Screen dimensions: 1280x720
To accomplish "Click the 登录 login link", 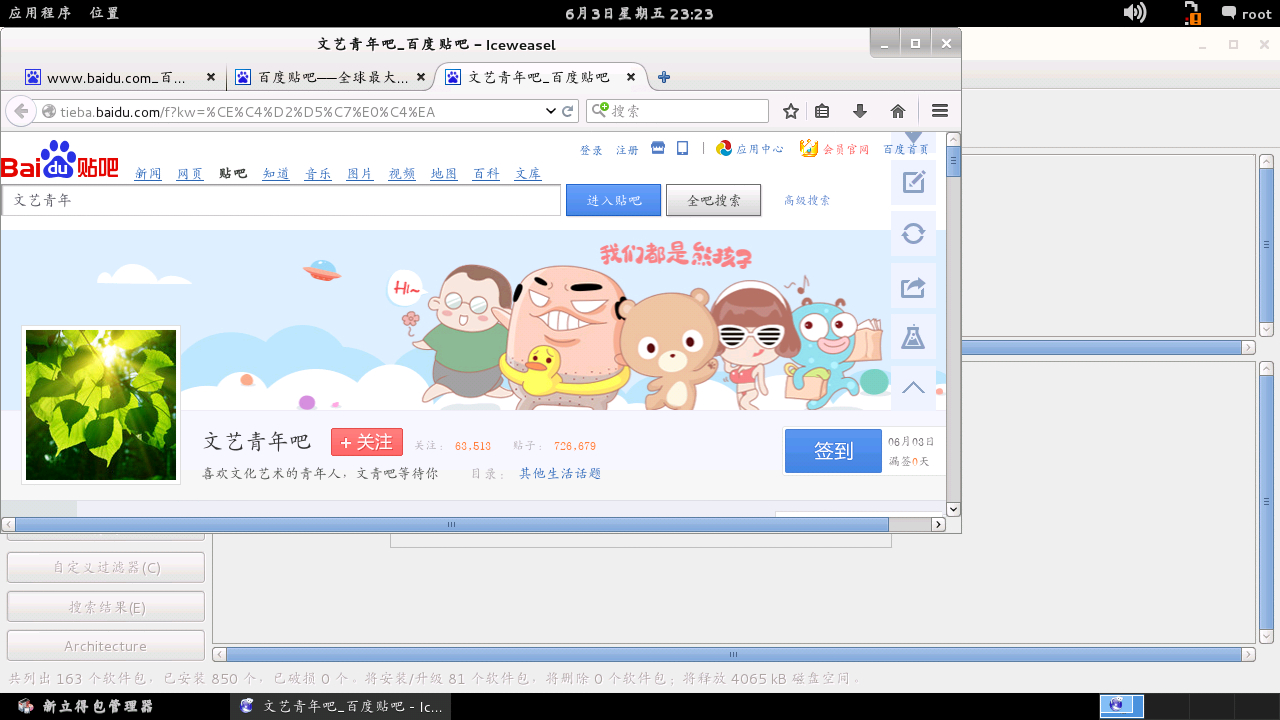I will (x=591, y=150).
